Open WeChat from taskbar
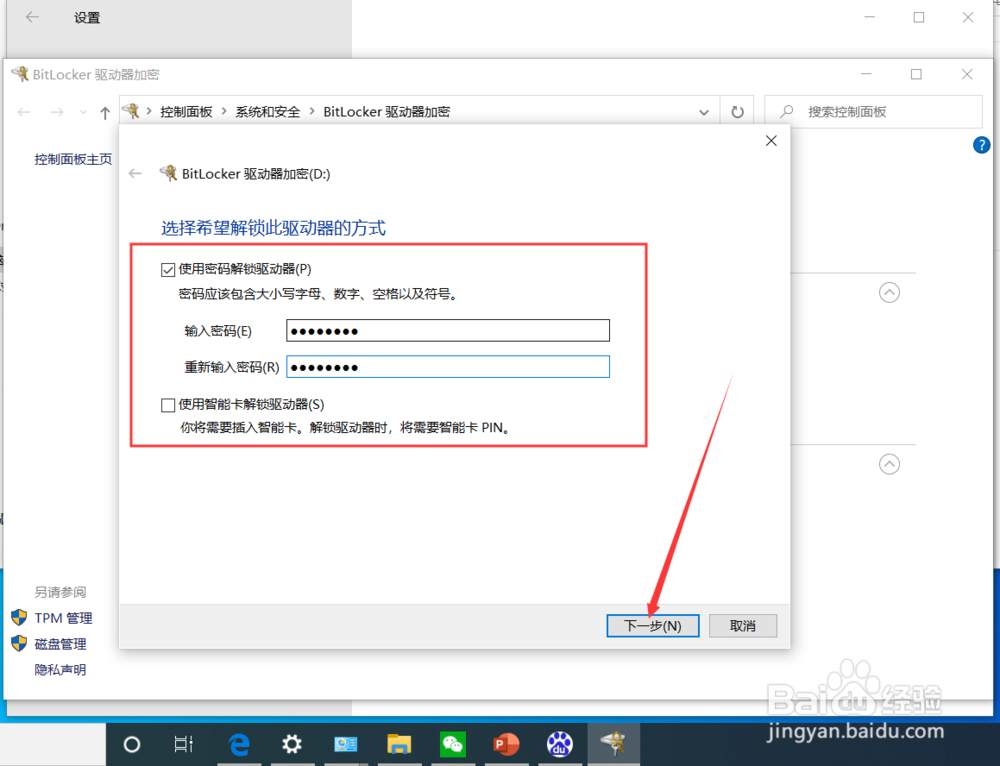Image resolution: width=1000 pixels, height=766 pixels. pos(453,744)
